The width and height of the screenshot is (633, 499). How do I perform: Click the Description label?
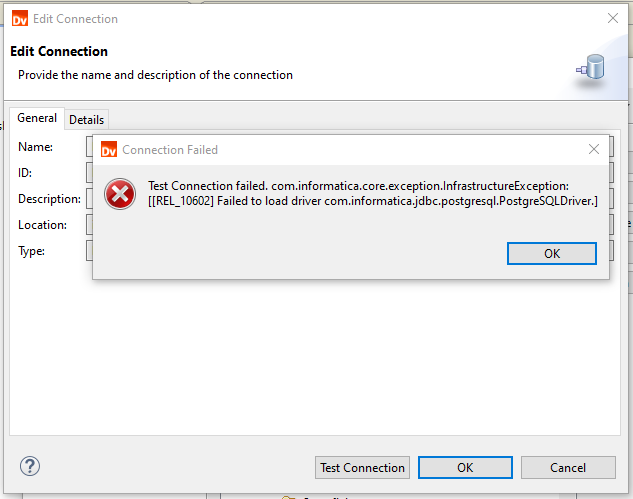click(49, 199)
